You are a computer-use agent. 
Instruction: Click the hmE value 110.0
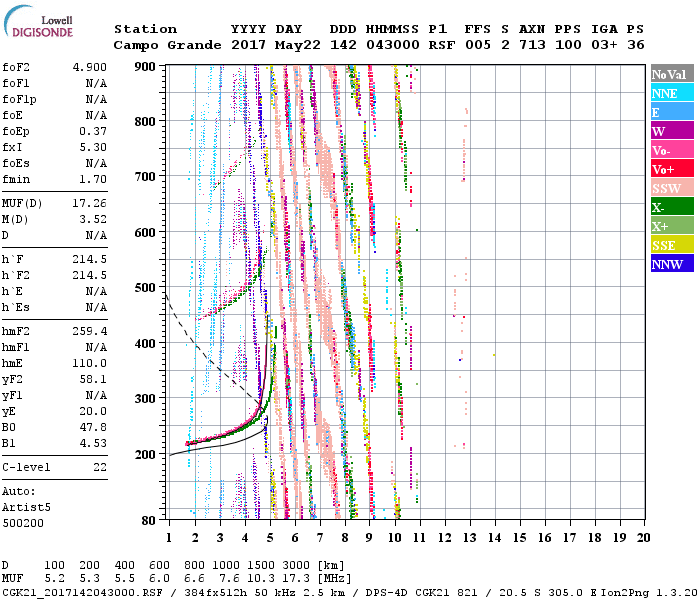(x=90, y=363)
